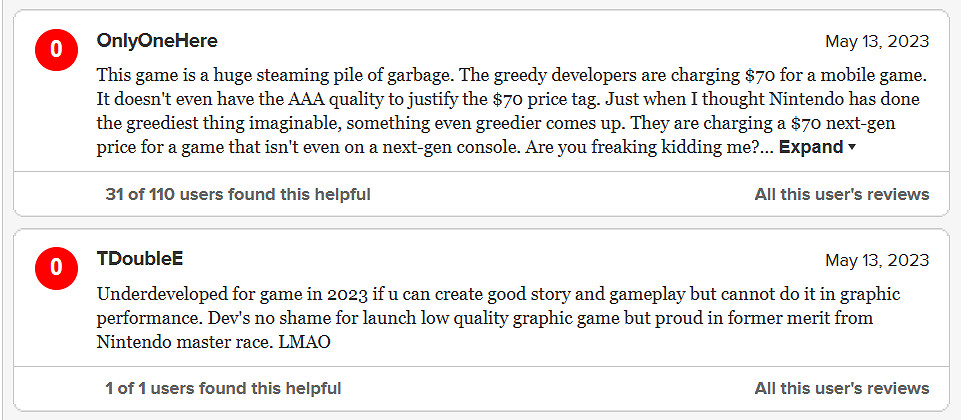Click the date on TDoubleE's review
Screen dimensions: 961x420
pos(877,260)
